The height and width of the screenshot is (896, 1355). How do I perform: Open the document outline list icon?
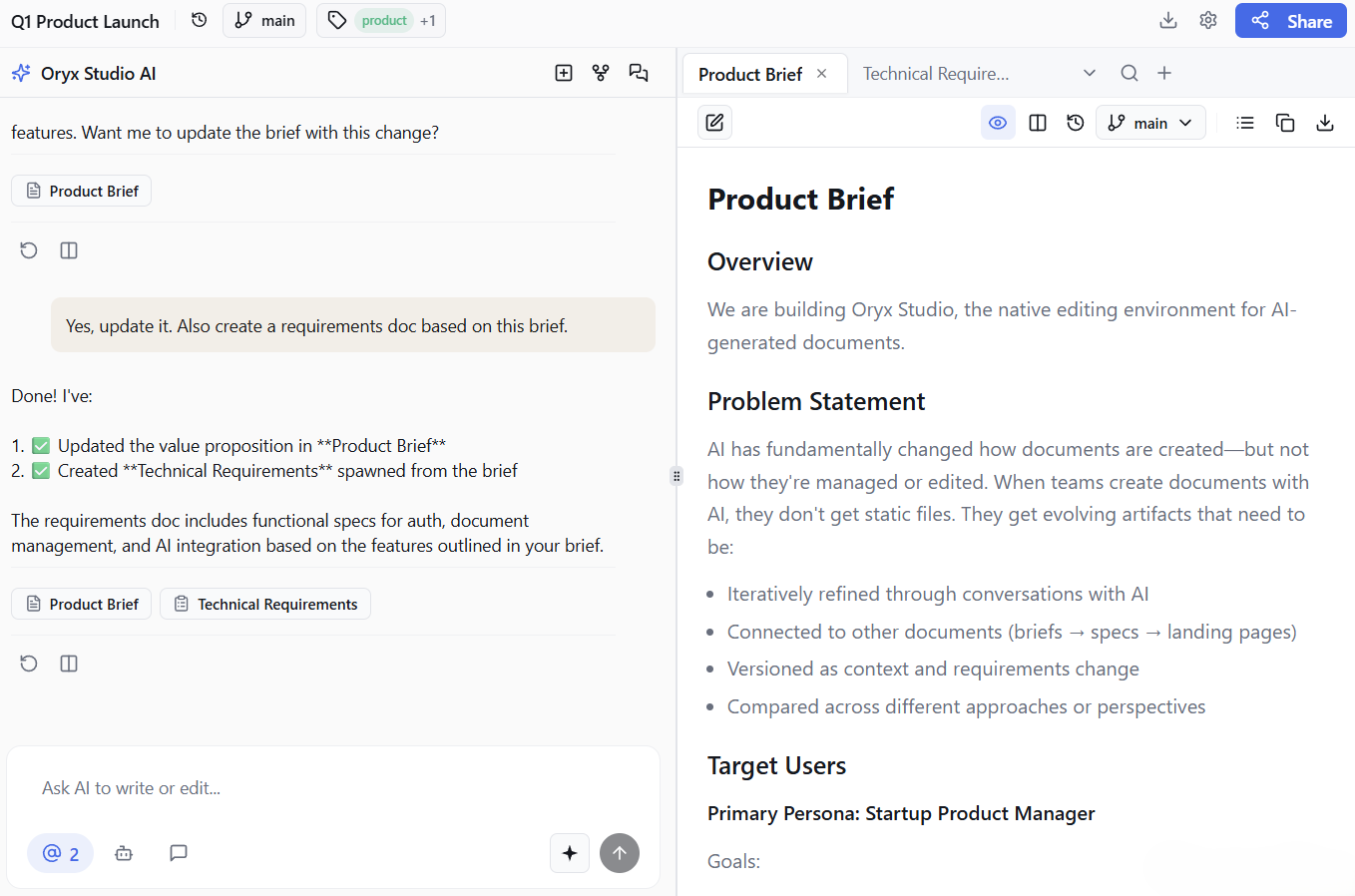point(1244,122)
